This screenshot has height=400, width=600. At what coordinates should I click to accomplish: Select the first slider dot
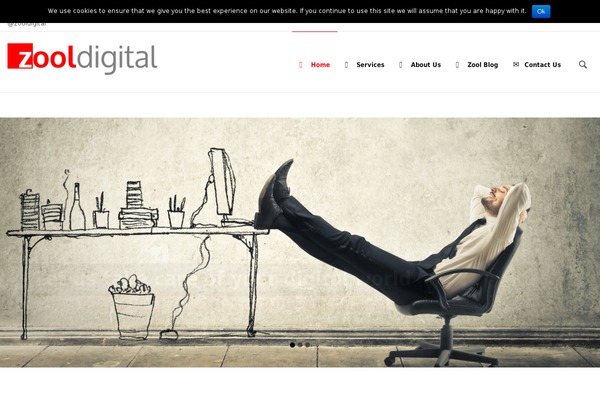click(x=292, y=345)
